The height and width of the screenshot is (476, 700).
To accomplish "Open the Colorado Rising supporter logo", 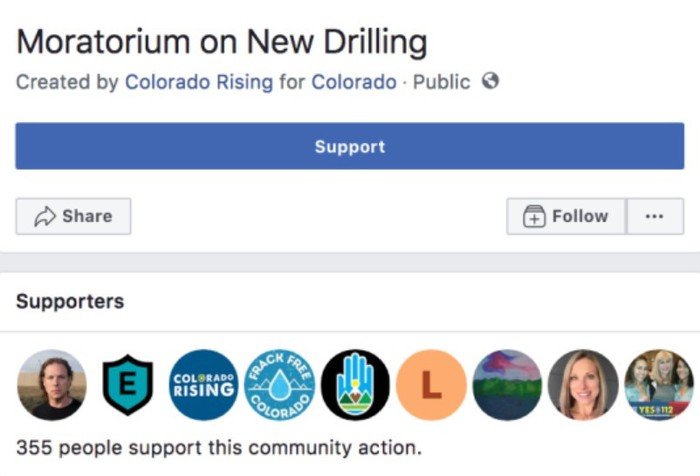I will pyautogui.click(x=204, y=385).
